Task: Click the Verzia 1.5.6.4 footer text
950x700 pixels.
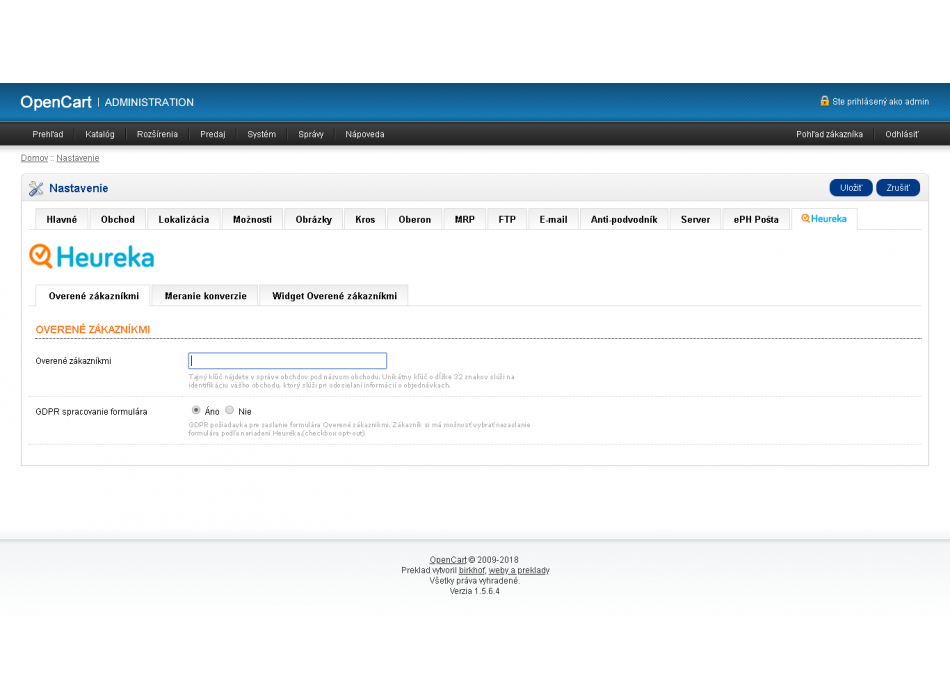Action: point(474,592)
